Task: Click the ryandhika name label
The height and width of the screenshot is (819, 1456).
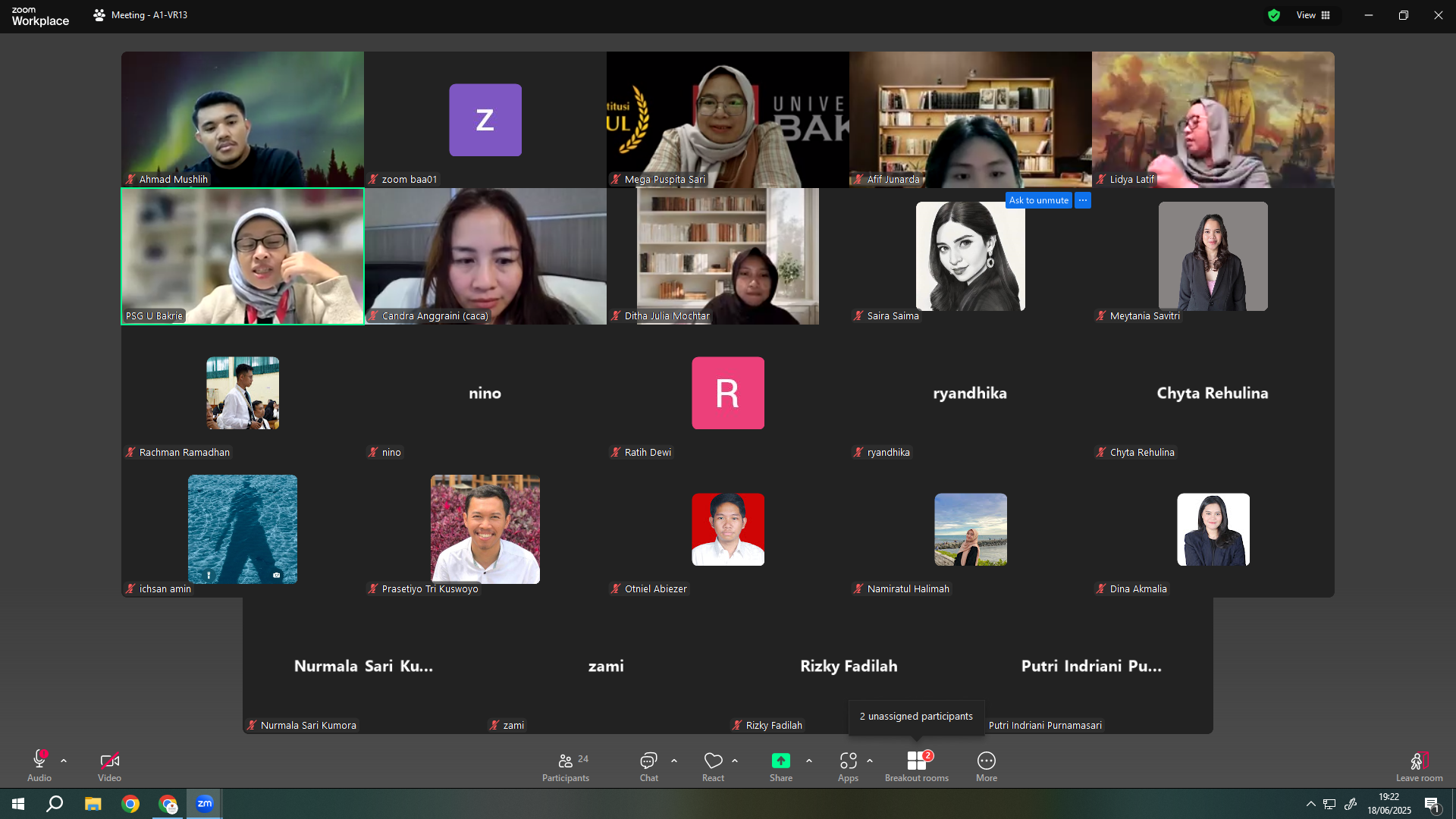Action: point(889,453)
